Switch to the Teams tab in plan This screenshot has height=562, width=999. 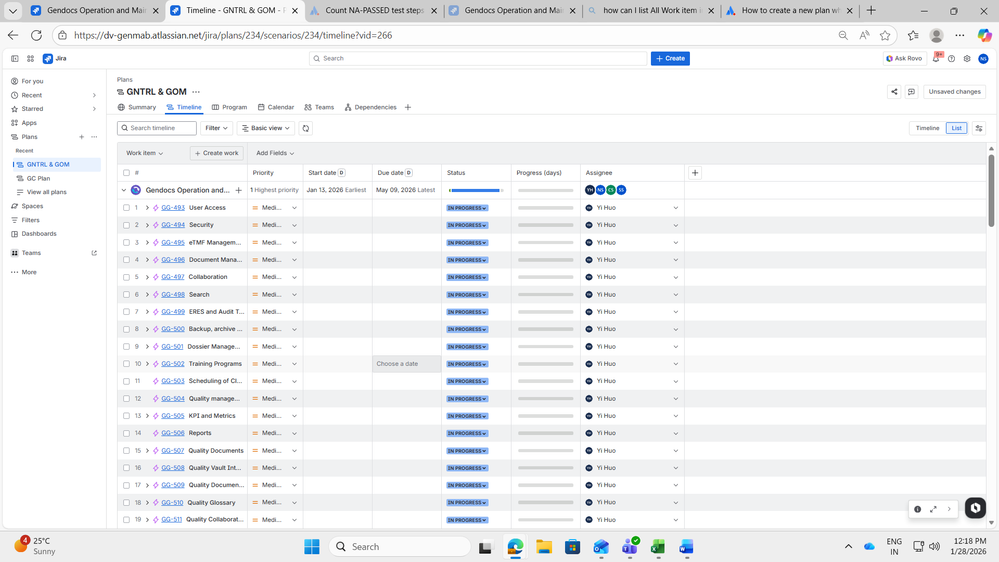click(x=319, y=107)
